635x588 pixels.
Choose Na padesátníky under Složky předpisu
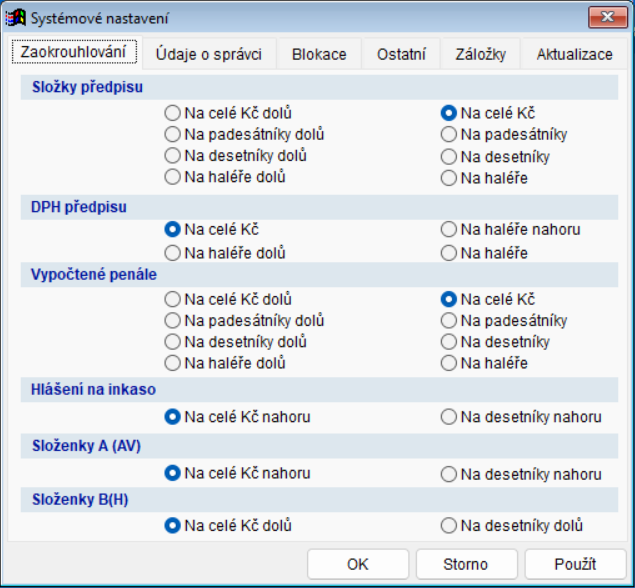click(x=449, y=134)
